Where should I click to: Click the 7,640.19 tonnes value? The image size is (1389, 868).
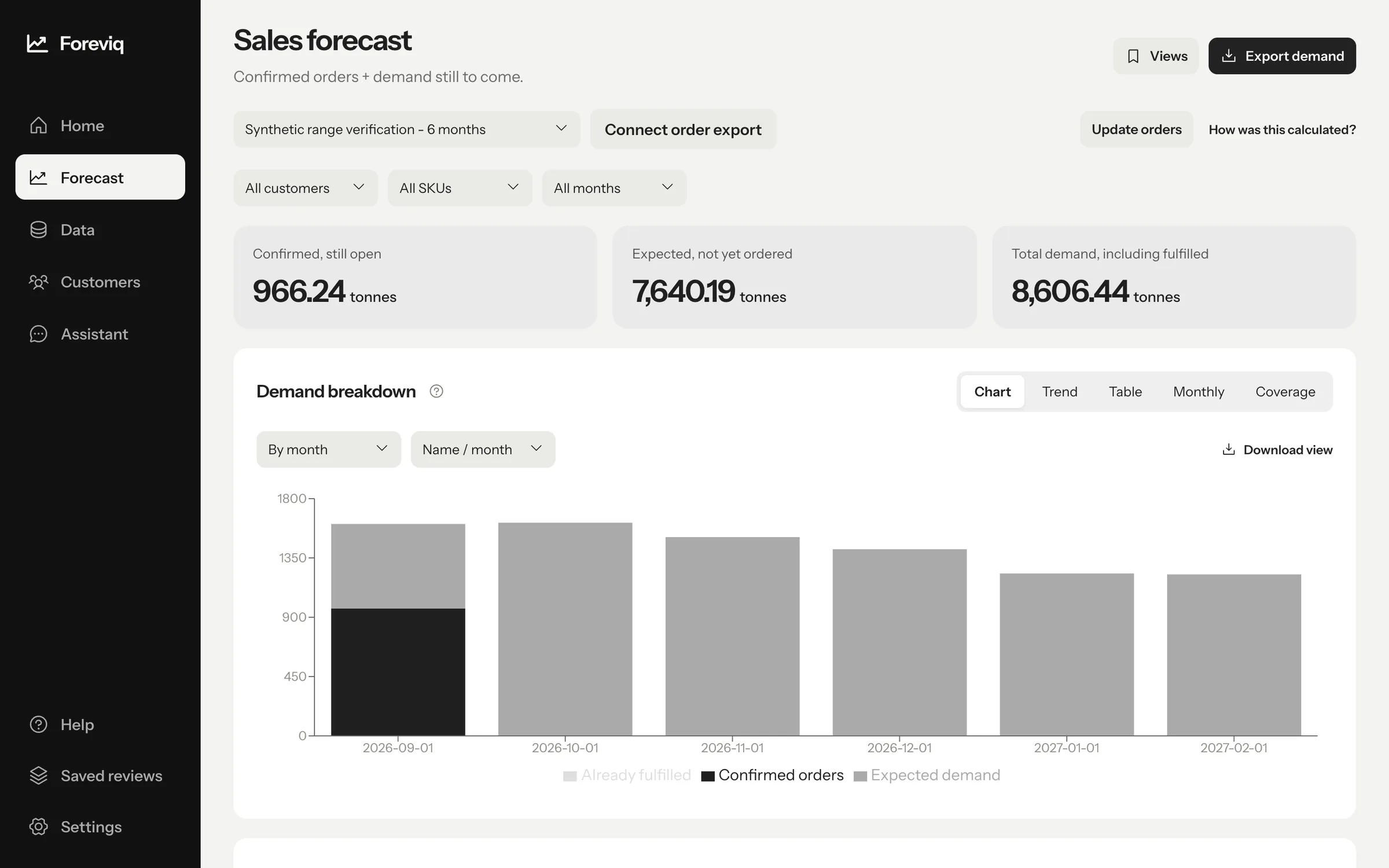coord(709,291)
